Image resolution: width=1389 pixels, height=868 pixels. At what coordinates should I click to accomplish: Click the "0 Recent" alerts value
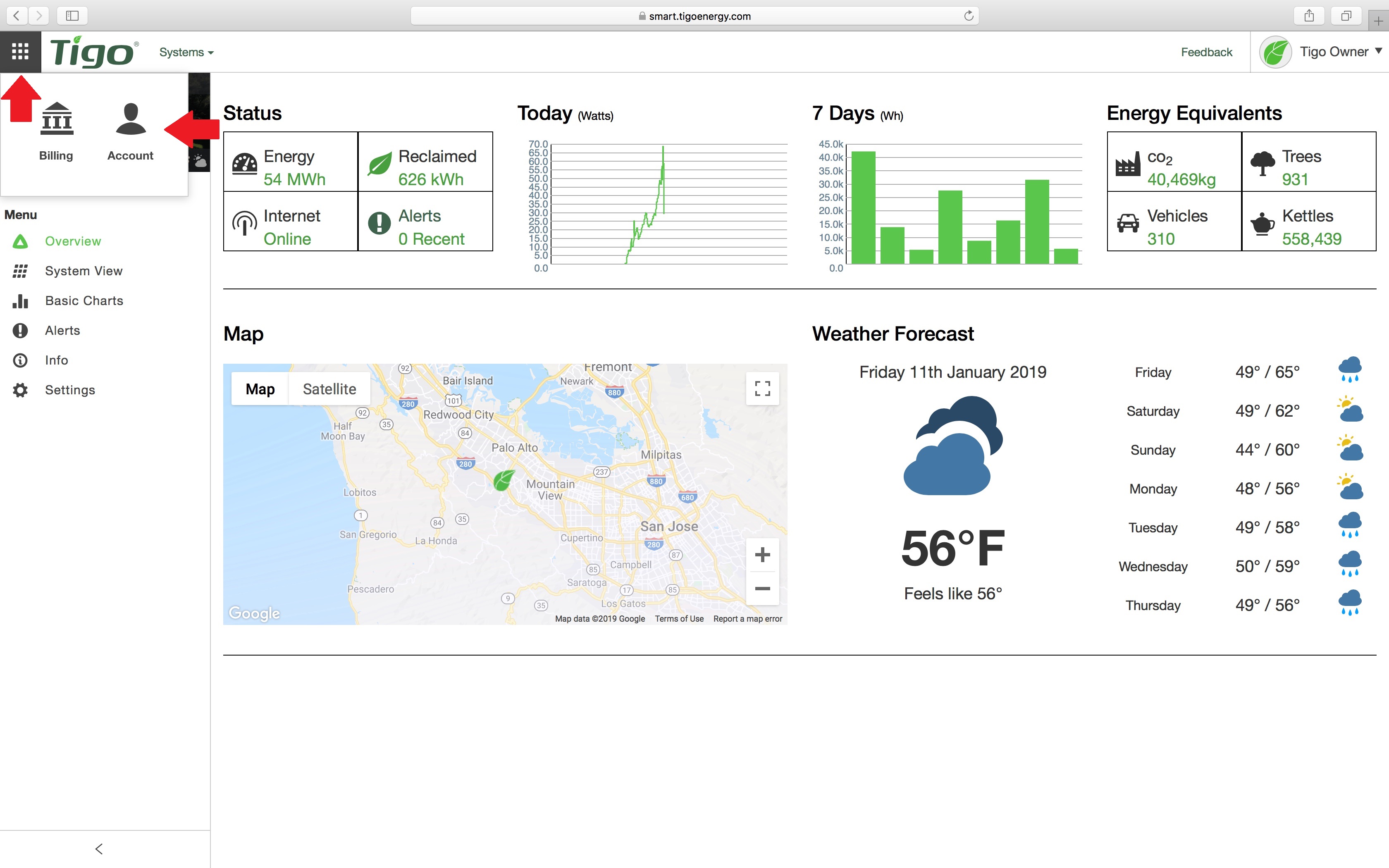(x=432, y=239)
